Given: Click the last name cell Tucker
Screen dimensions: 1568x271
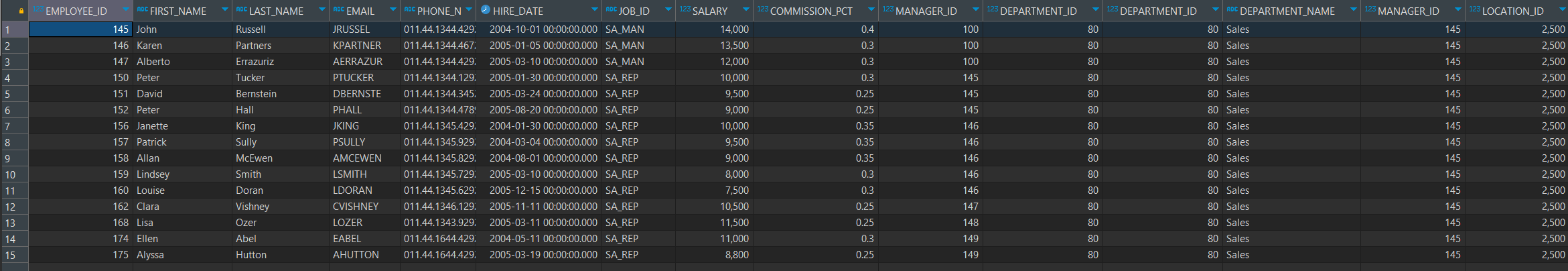Looking at the screenshot, I should (x=281, y=78).
